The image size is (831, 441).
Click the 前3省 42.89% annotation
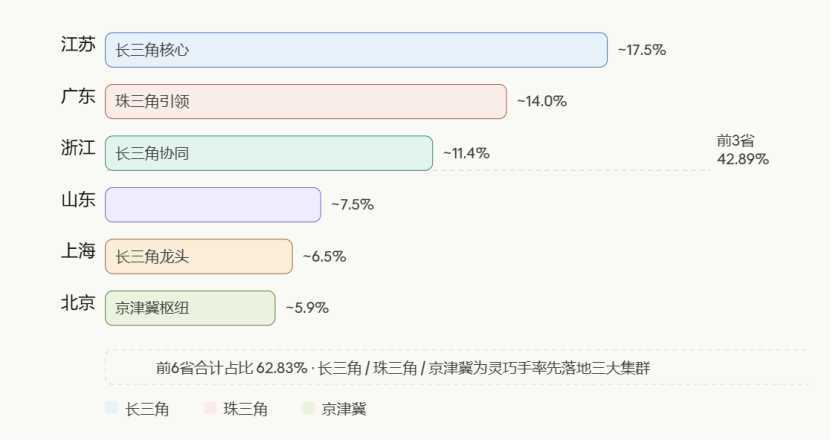pos(742,150)
